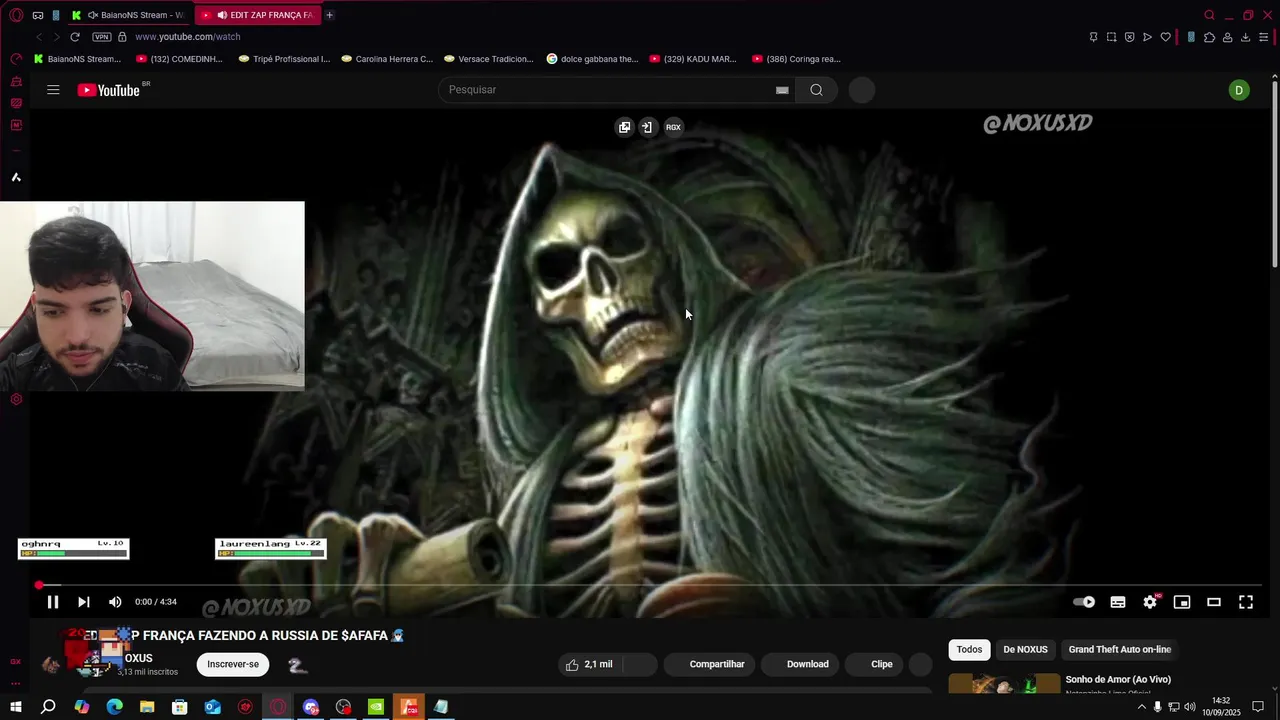The height and width of the screenshot is (720, 1280).
Task: Select the Grand Theft Auto on-line chip
Action: coord(1119,649)
